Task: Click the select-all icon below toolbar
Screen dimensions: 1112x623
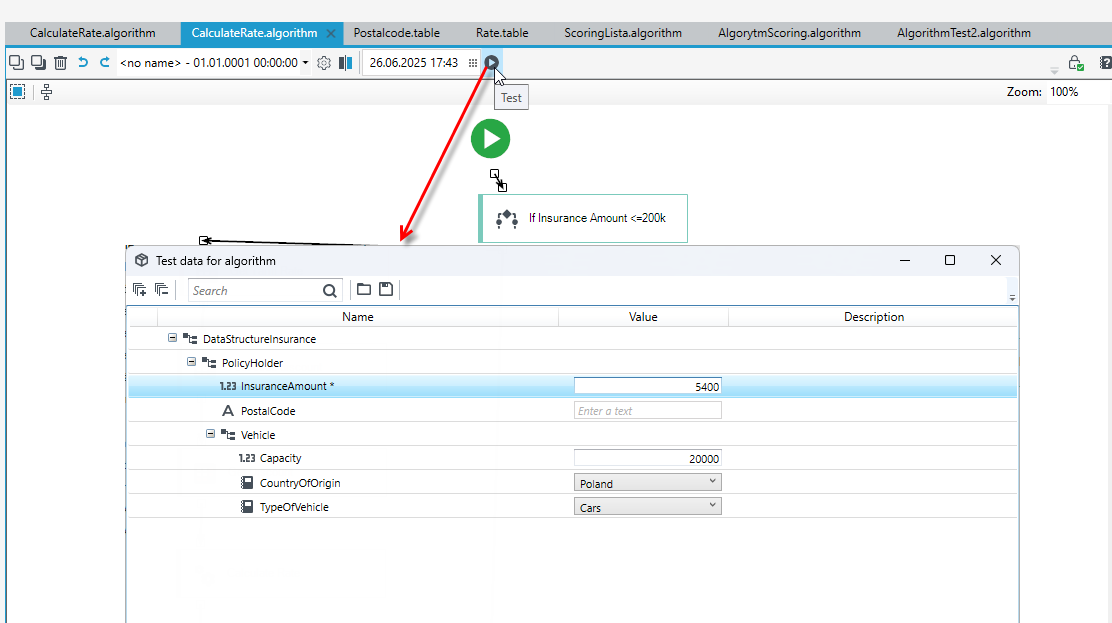Action: (18, 92)
